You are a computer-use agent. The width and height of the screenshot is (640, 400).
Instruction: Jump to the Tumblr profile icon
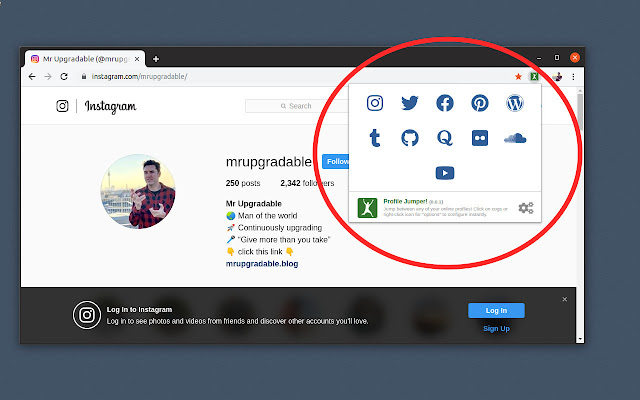pyautogui.click(x=375, y=138)
